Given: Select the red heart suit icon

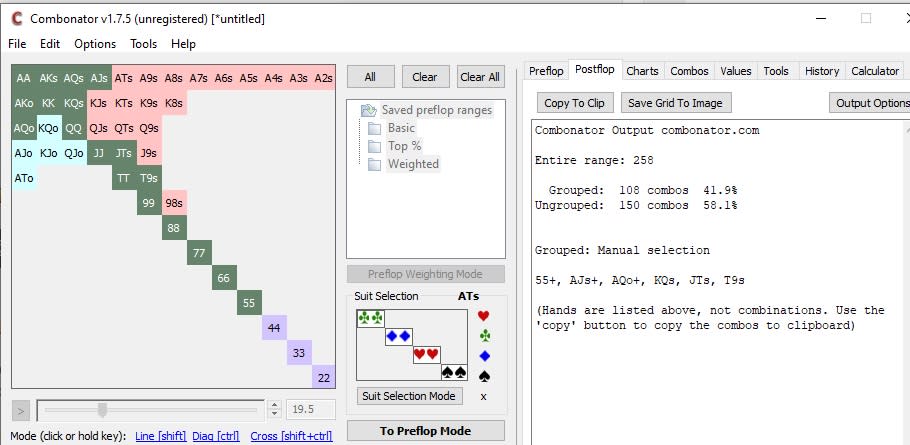Looking at the screenshot, I should pyautogui.click(x=483, y=316).
